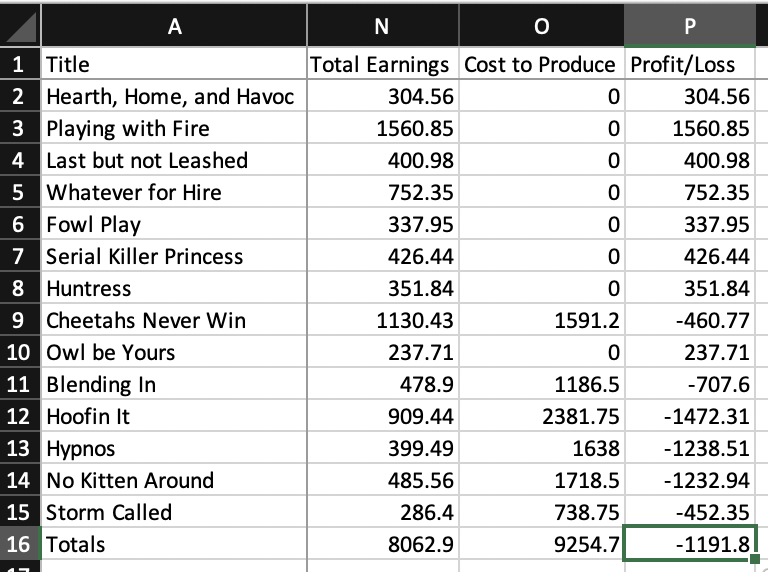Select the Playing with Fire cell
The image size is (768, 572).
pos(174,128)
